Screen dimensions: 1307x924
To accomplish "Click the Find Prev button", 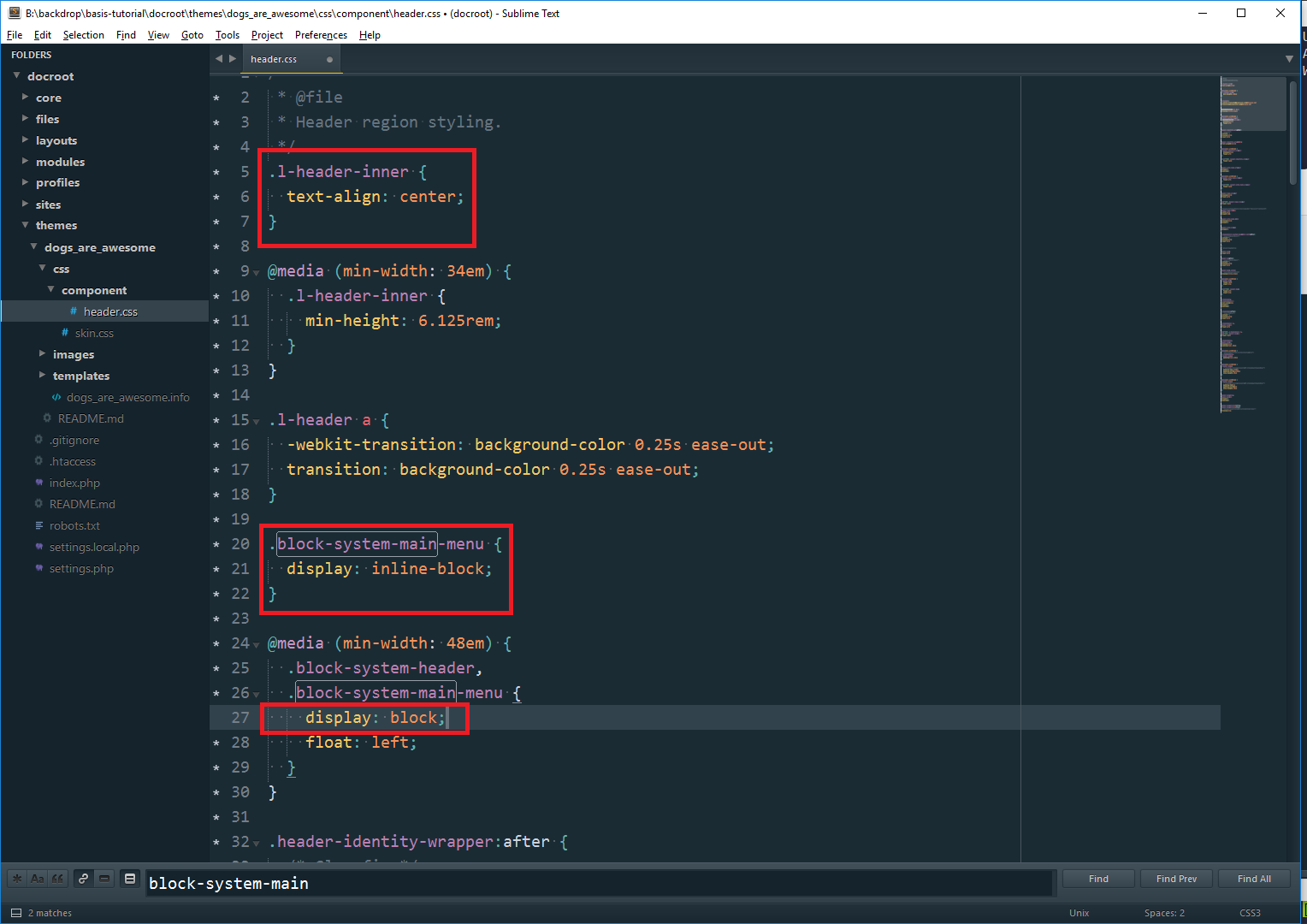I will [x=1176, y=879].
